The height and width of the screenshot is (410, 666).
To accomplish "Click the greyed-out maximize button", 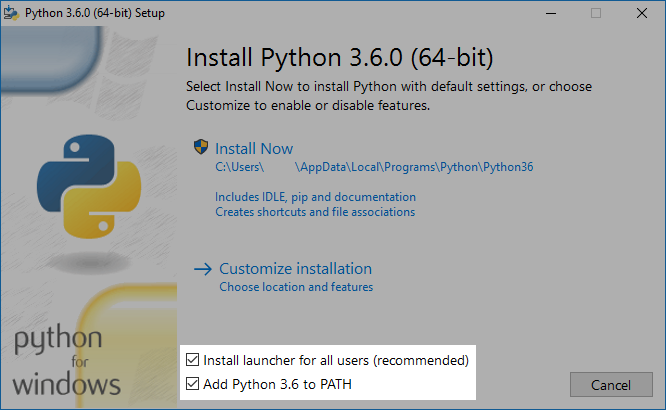I will 596,13.
